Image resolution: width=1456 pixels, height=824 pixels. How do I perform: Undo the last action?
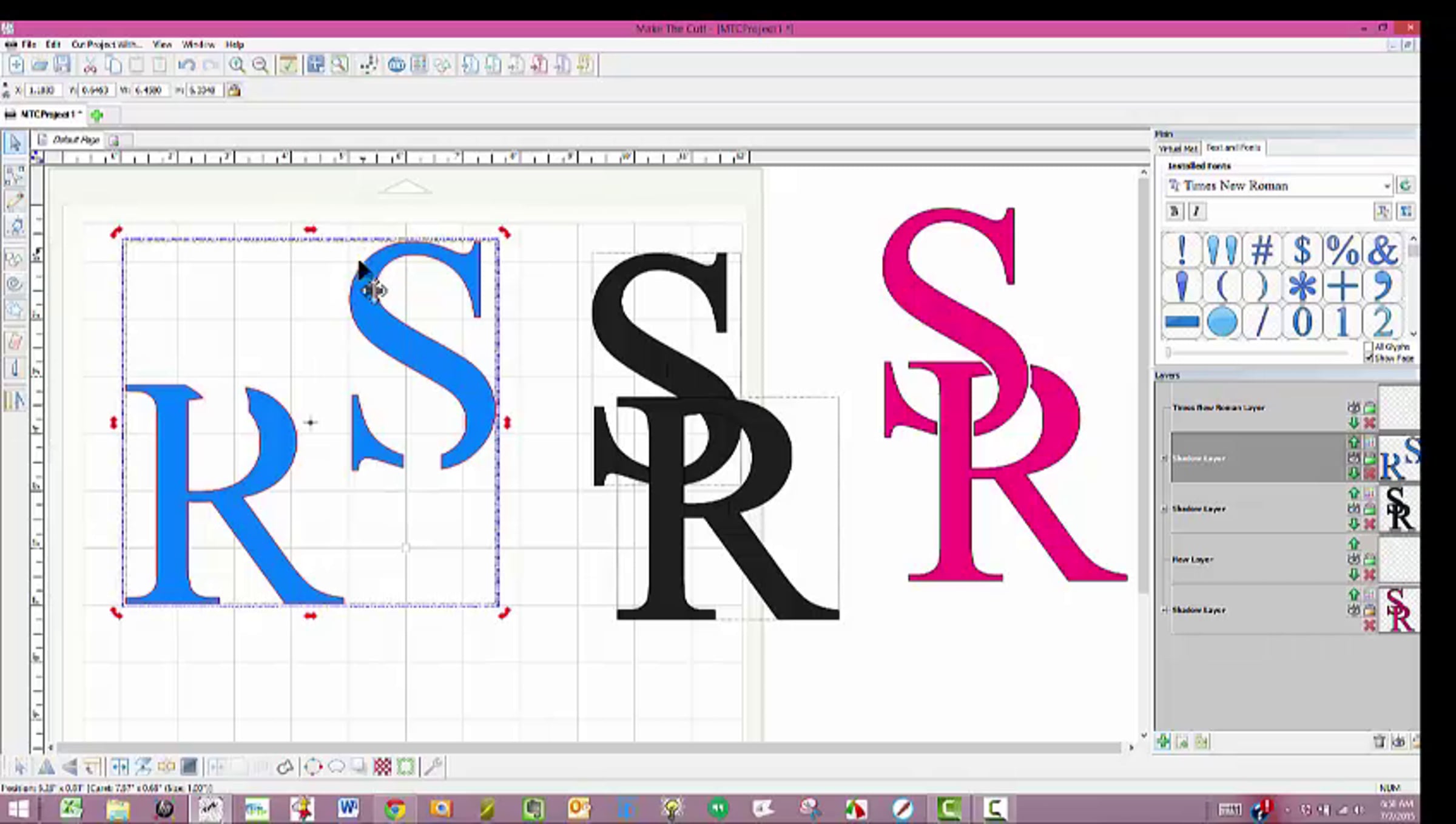coord(187,65)
